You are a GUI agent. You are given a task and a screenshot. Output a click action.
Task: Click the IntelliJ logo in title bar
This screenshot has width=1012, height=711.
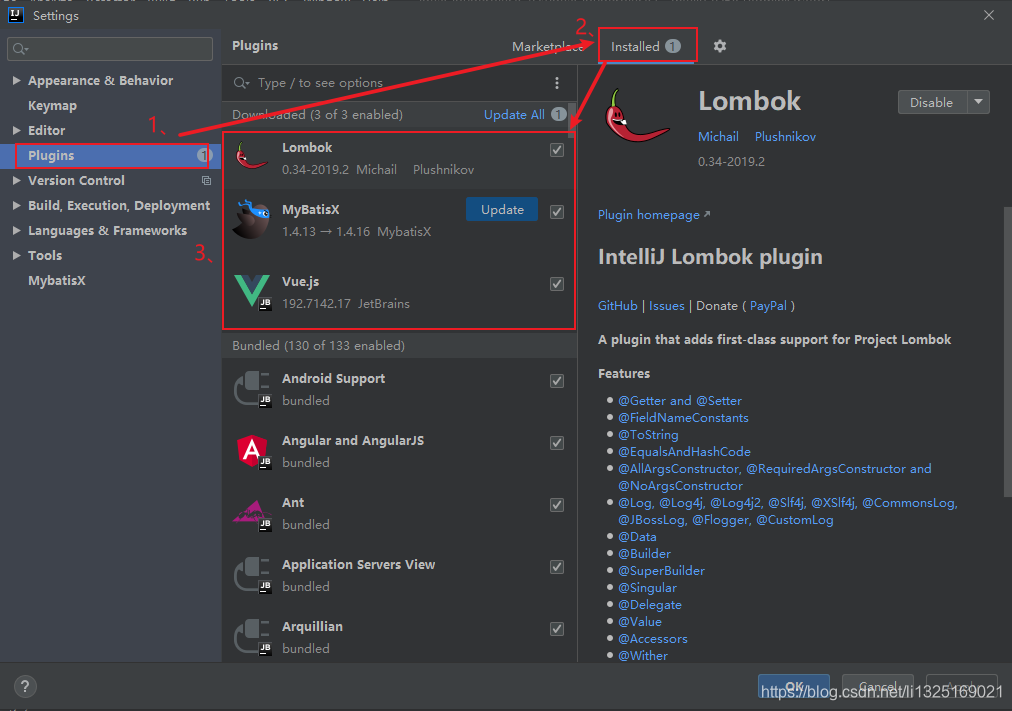(x=15, y=15)
